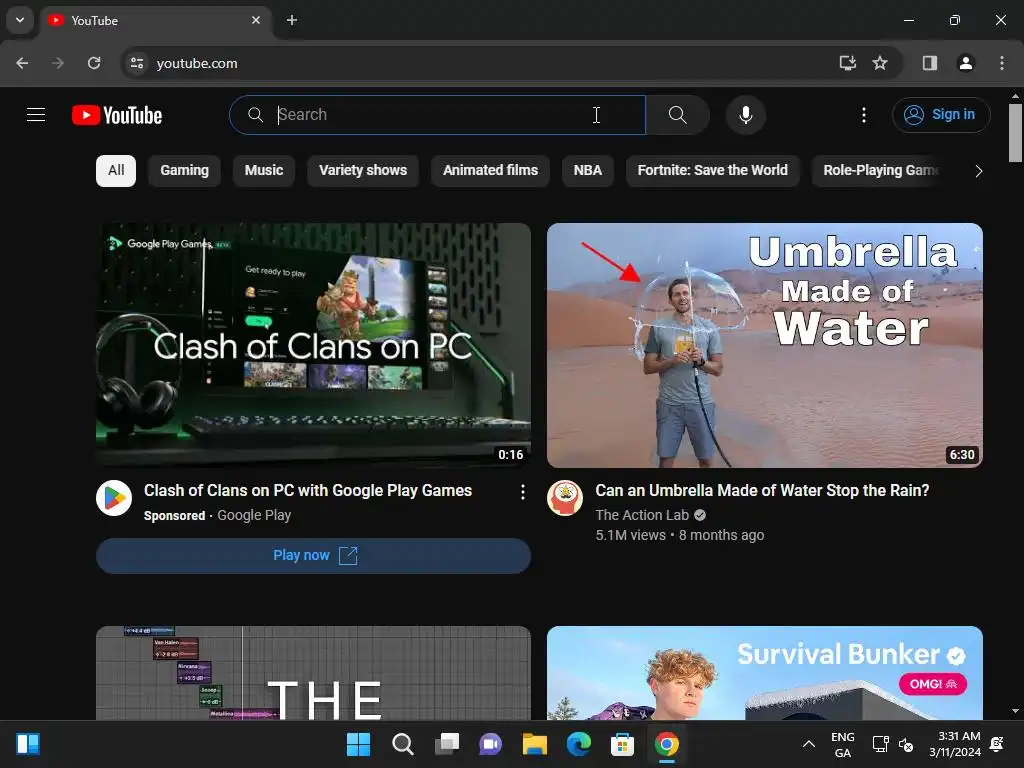Open Windows Start menu
The height and width of the screenshot is (768, 1024).
(358, 744)
